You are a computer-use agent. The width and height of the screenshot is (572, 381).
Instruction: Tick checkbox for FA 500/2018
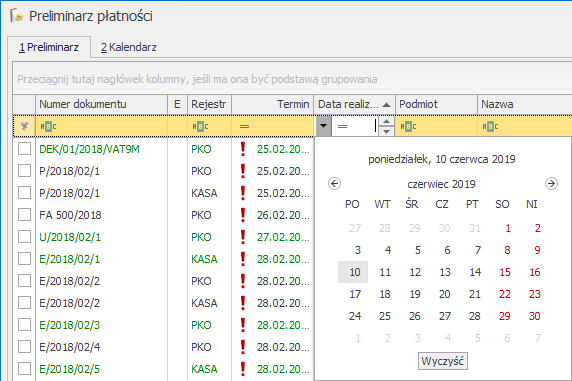click(24, 215)
